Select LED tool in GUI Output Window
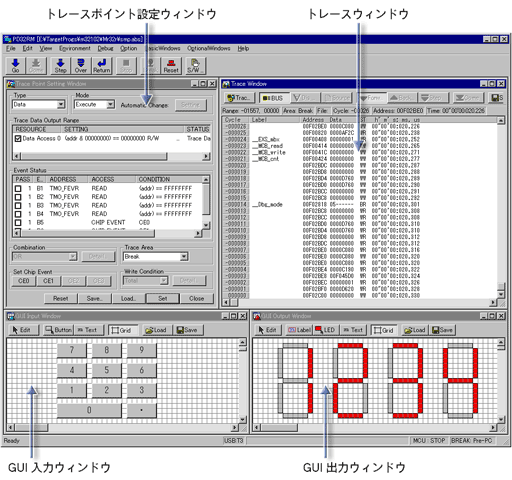 [326, 330]
